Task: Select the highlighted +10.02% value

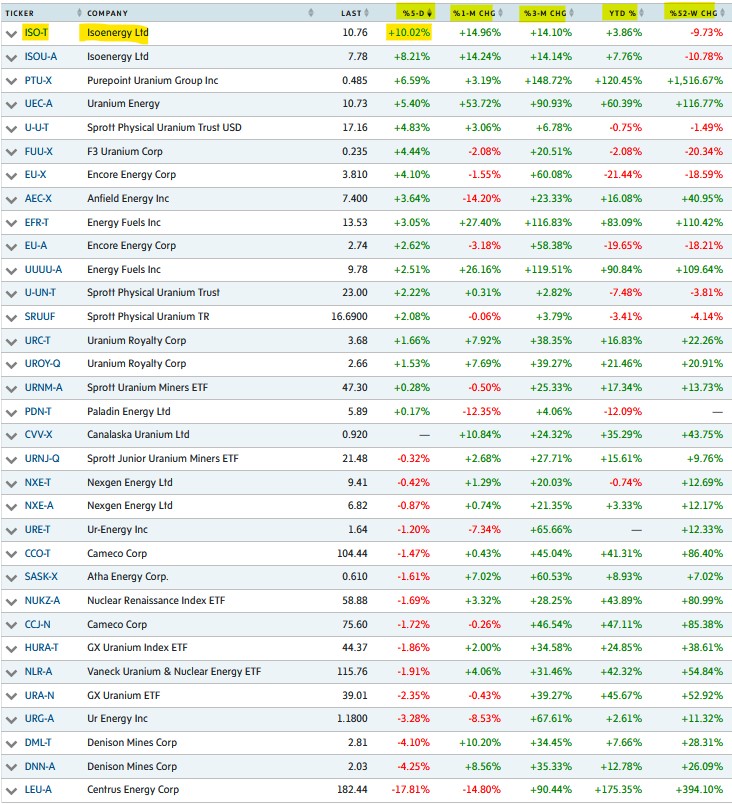Action: (409, 33)
